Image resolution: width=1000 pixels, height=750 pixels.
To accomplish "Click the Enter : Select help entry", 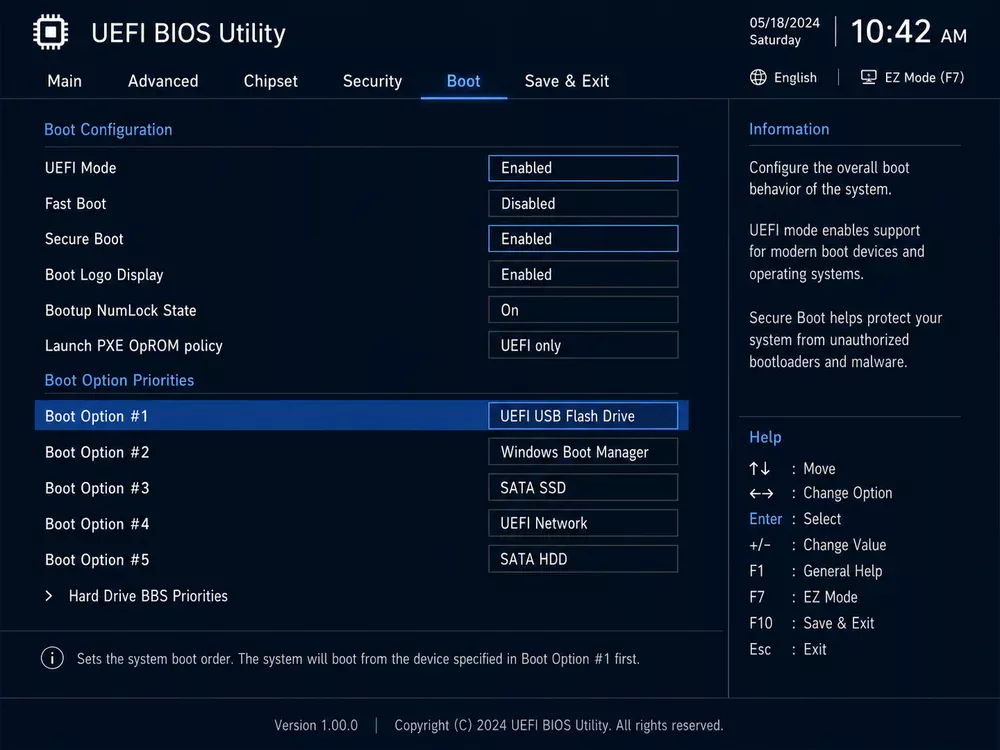I will coord(795,519).
